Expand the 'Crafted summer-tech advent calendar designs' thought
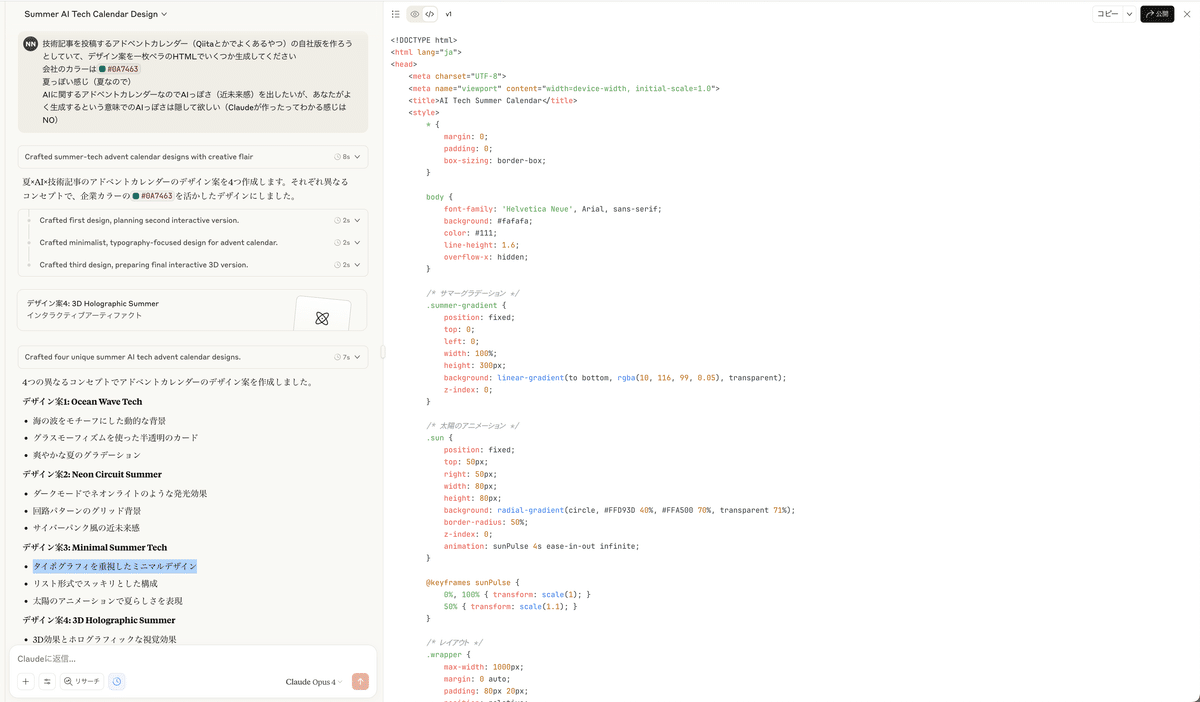1200x702 pixels. [x=193, y=157]
